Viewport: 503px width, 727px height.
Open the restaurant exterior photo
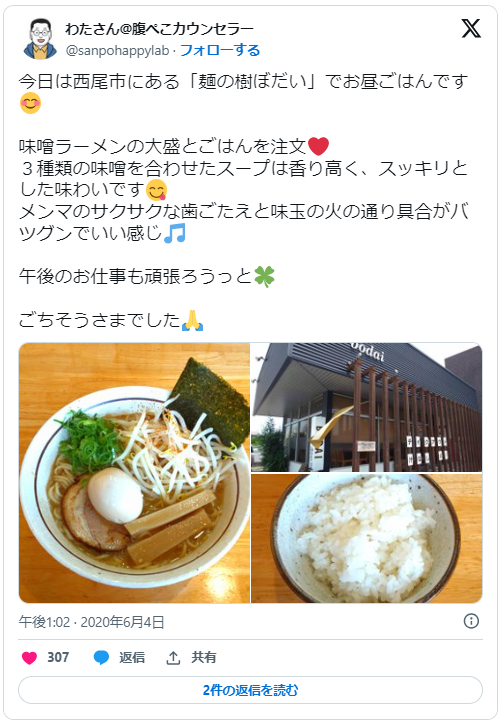coord(367,407)
